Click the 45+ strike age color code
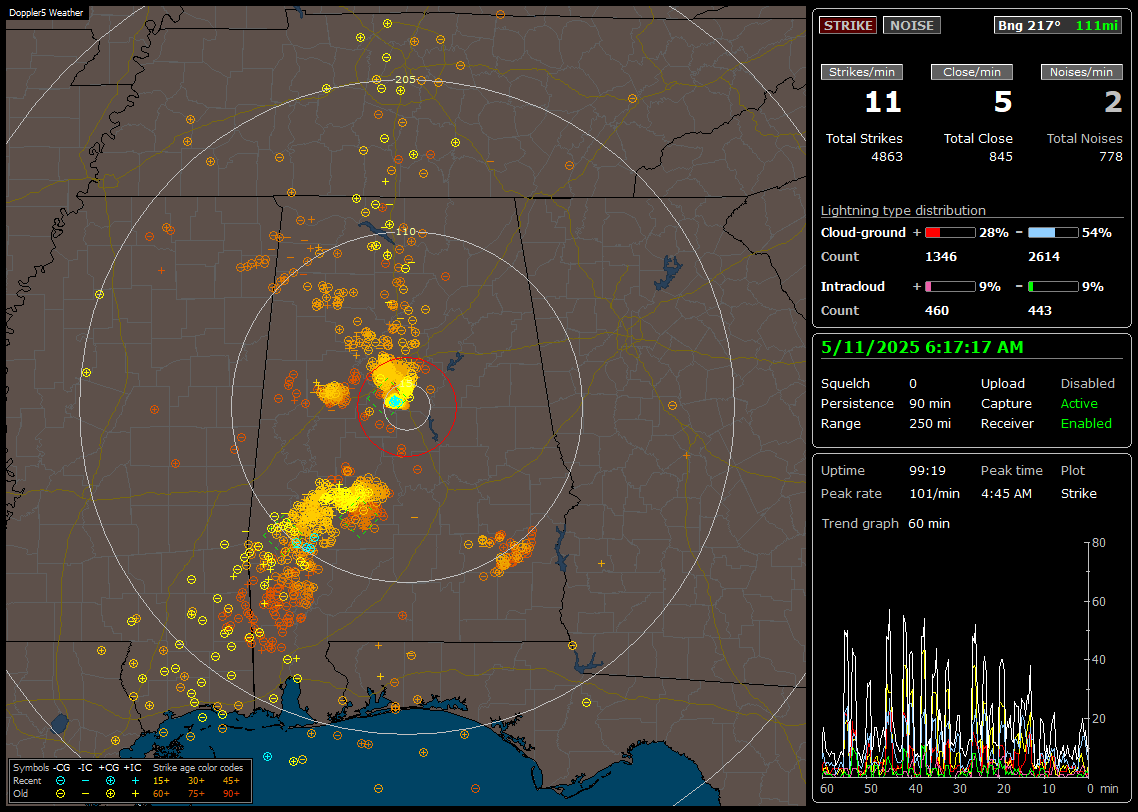This screenshot has width=1138, height=812. pos(231,781)
